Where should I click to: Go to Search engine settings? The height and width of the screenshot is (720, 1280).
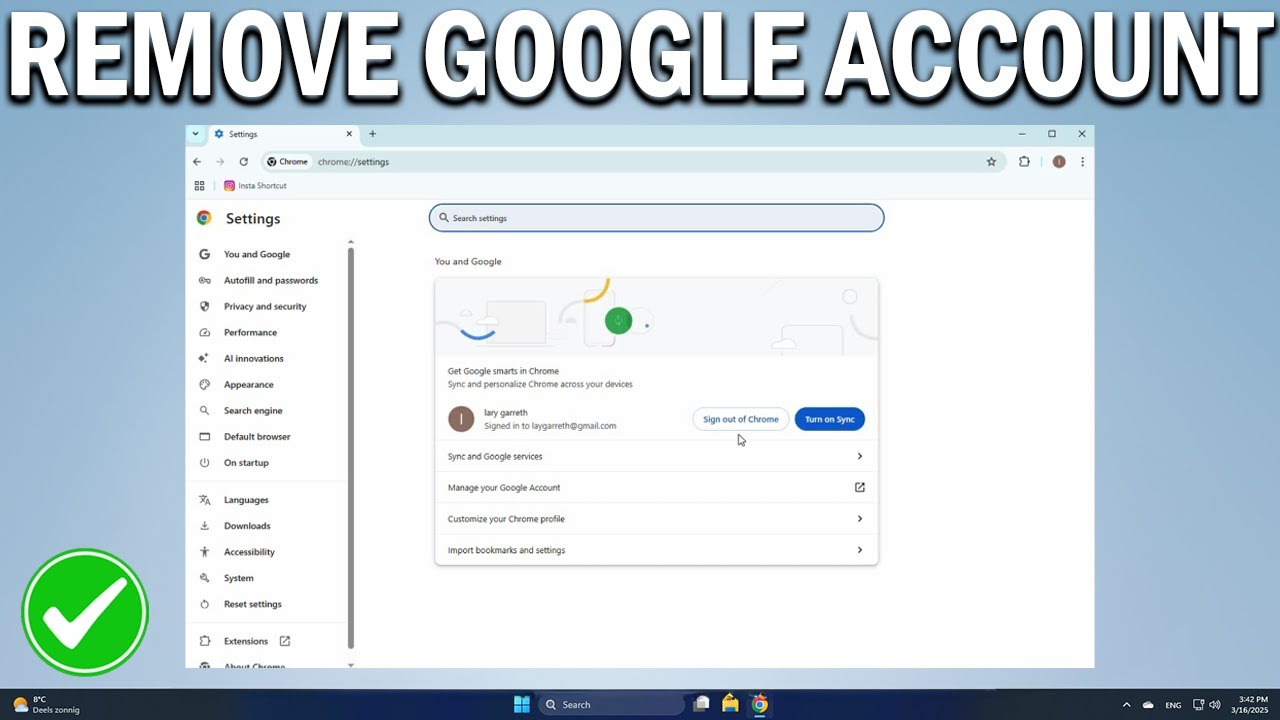253,411
